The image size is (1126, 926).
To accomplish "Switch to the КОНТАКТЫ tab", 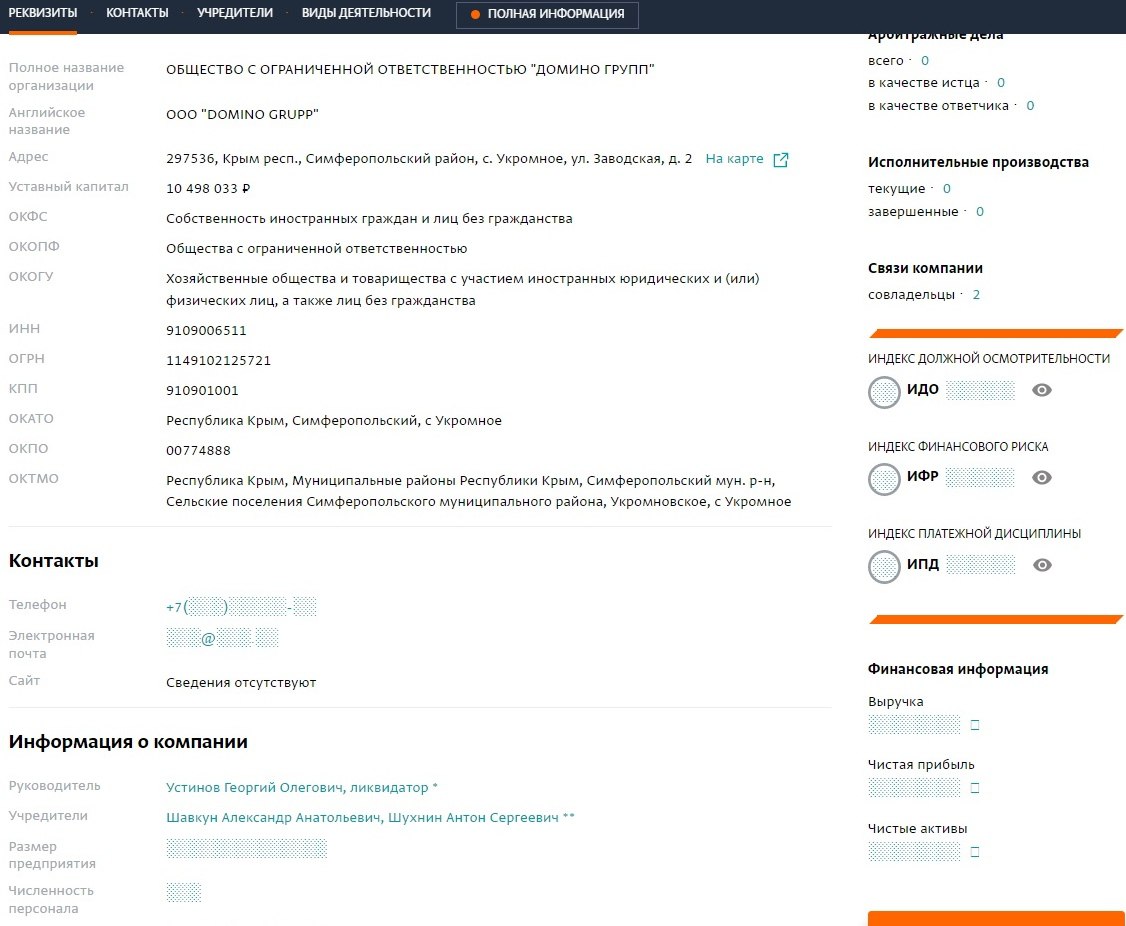I will tap(137, 13).
